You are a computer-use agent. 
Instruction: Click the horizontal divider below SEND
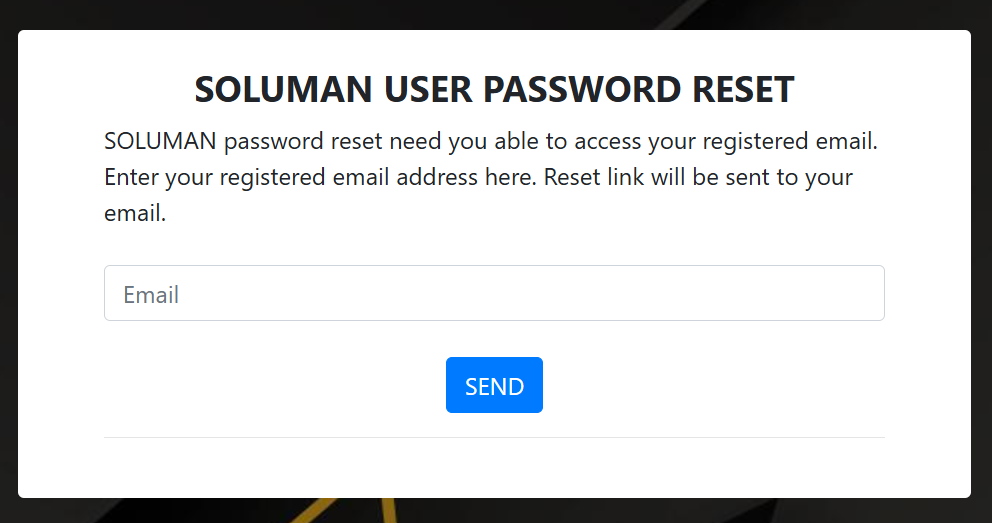494,437
